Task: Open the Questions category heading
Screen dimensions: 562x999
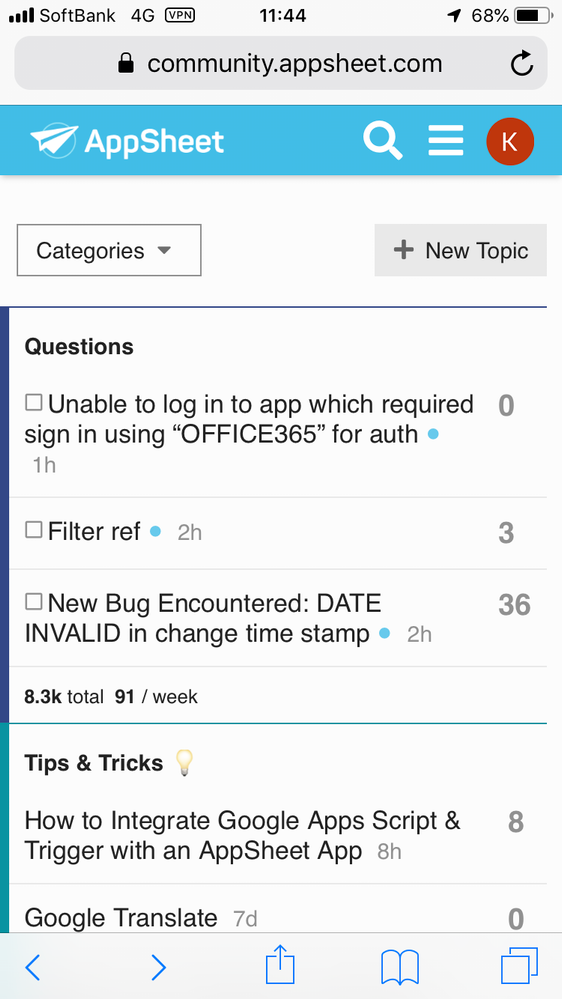Action: click(79, 347)
